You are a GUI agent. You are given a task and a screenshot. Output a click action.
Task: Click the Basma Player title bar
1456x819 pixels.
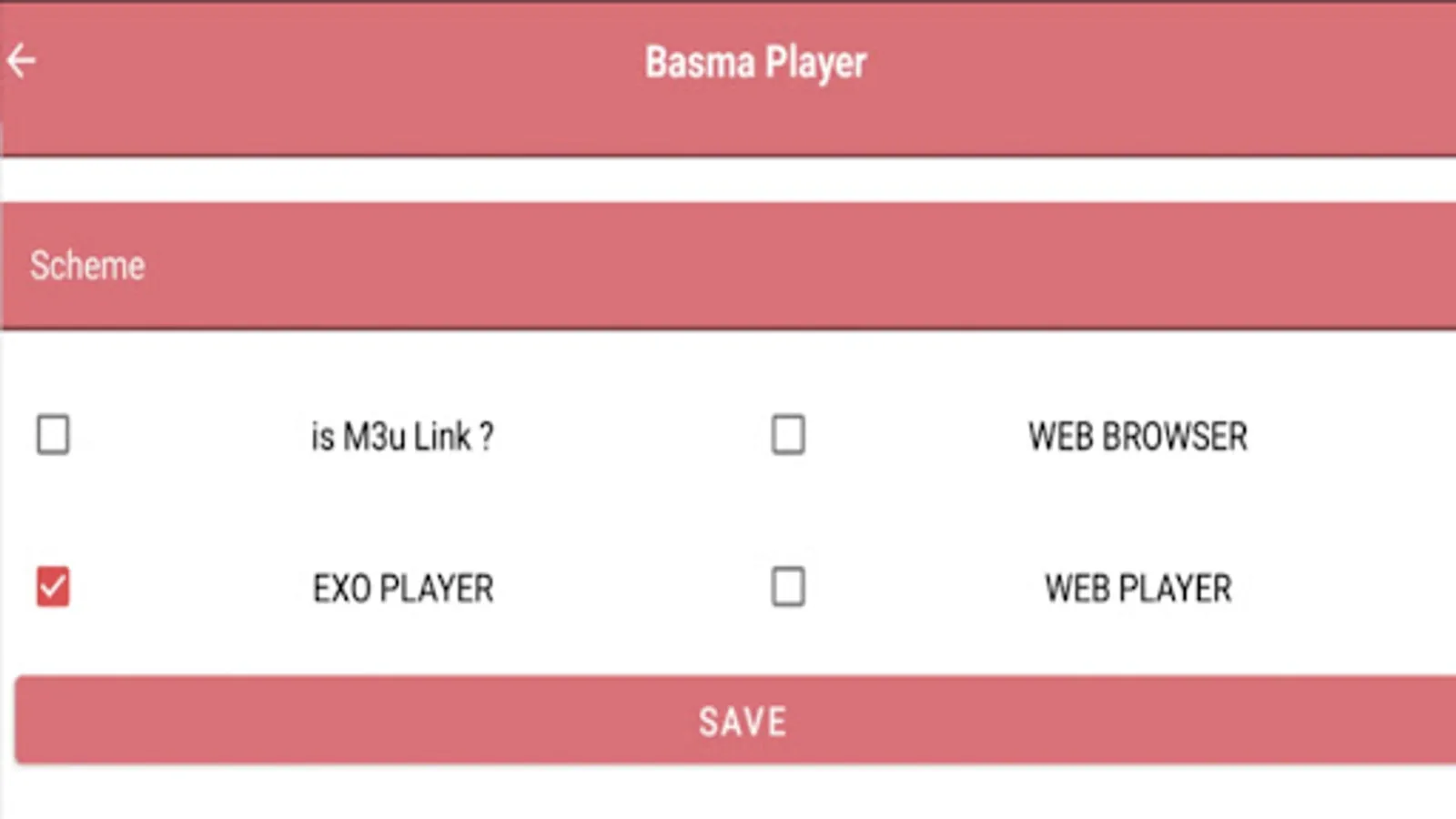coord(753,62)
